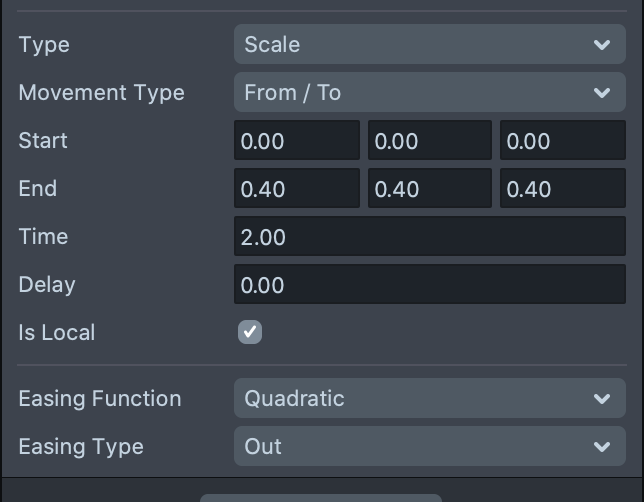The image size is (644, 502).
Task: Click the Time input field
Action: tap(429, 237)
